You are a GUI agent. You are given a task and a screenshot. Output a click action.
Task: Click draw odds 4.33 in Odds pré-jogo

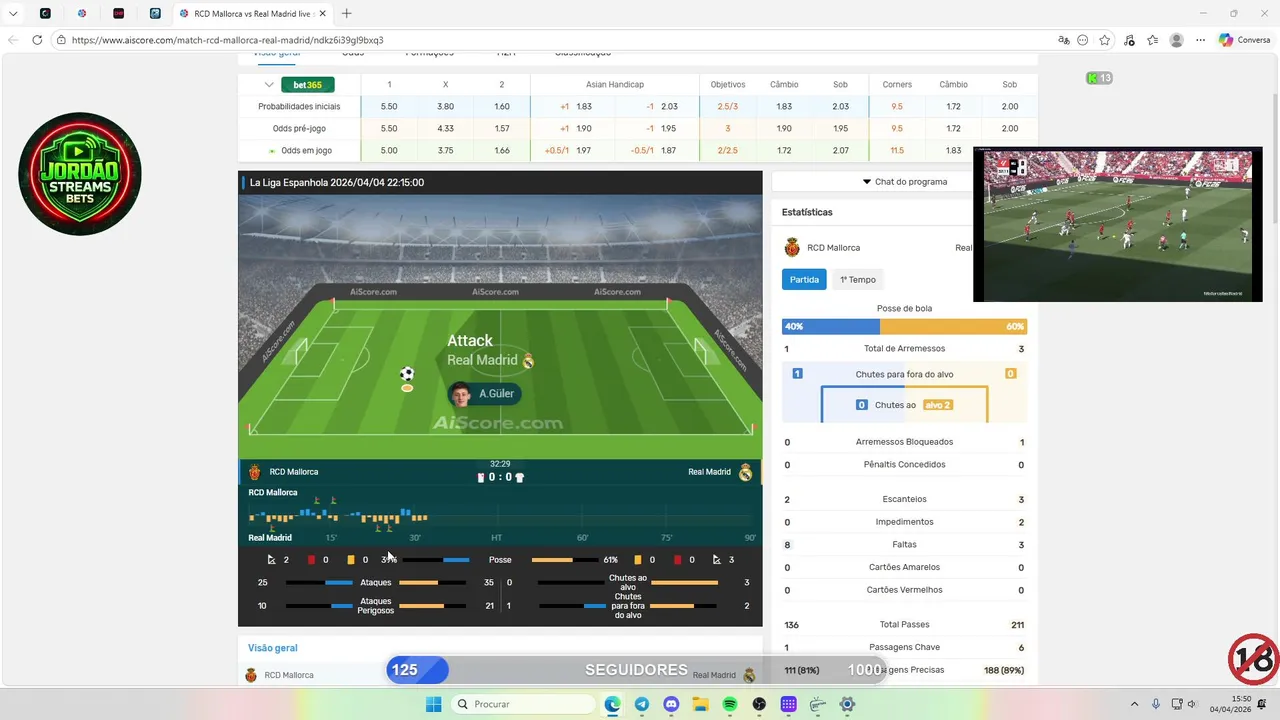[x=445, y=129]
